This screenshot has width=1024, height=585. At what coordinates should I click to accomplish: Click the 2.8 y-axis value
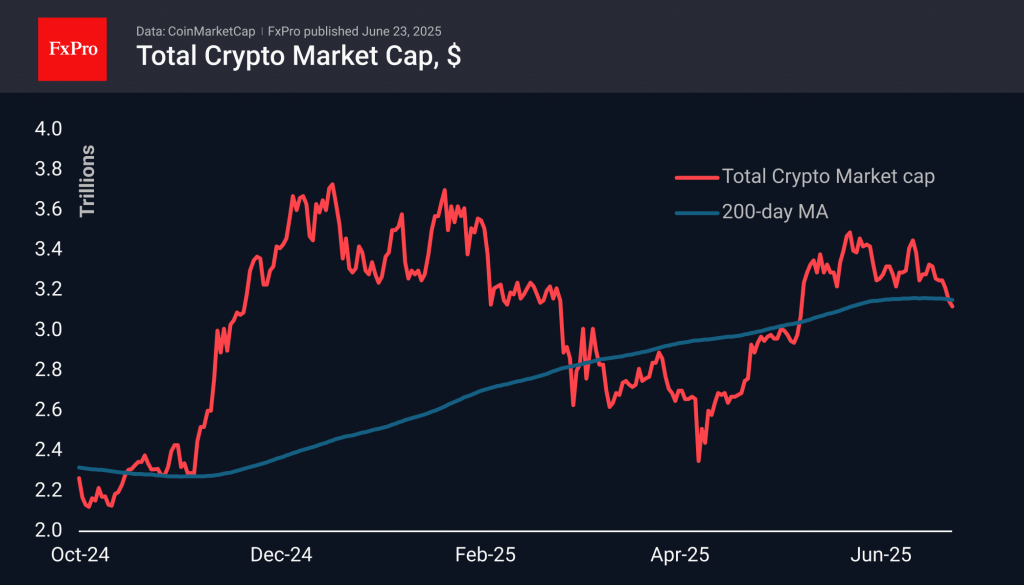(x=50, y=370)
